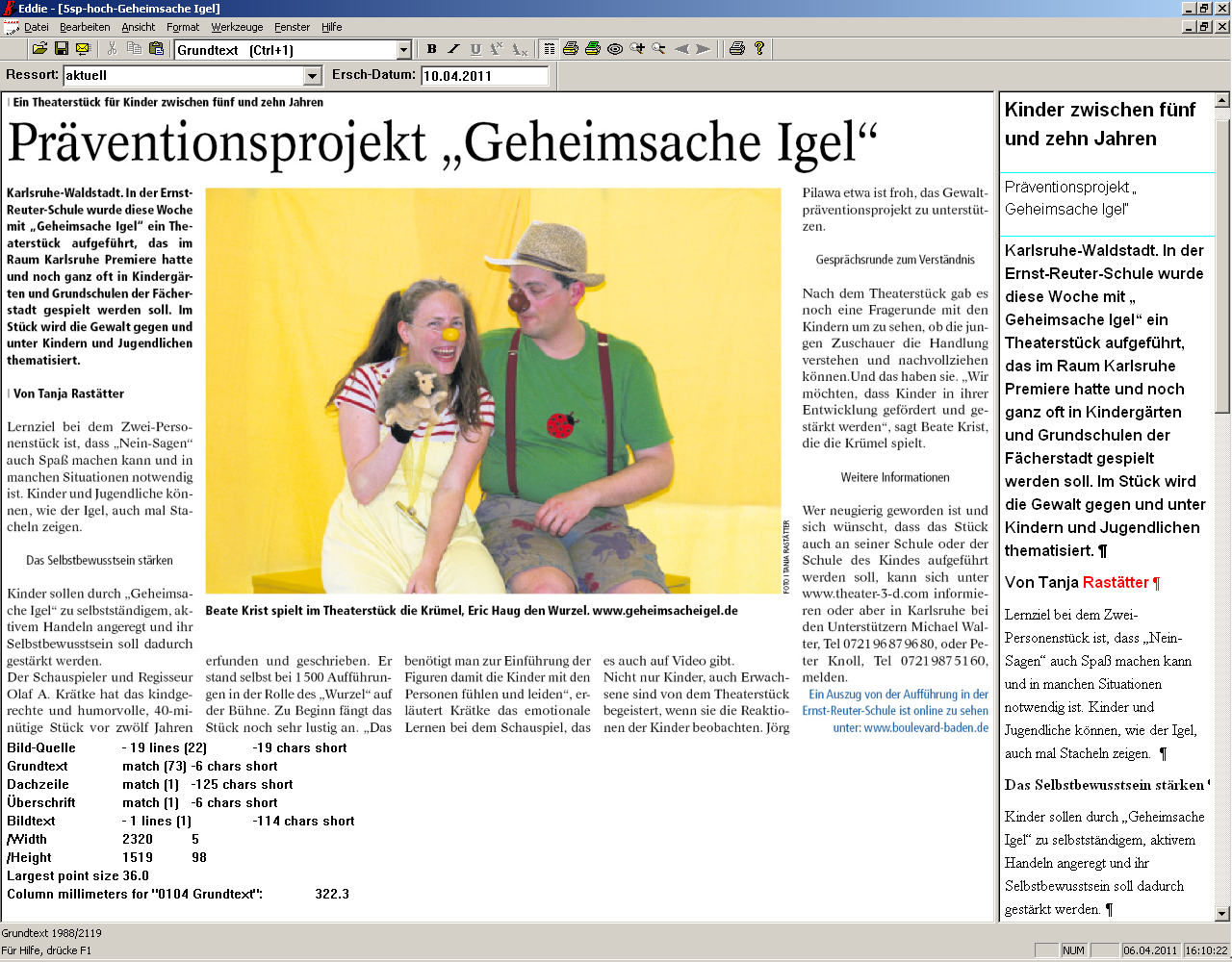Open the Datei menu
The height and width of the screenshot is (962, 1232).
37,27
